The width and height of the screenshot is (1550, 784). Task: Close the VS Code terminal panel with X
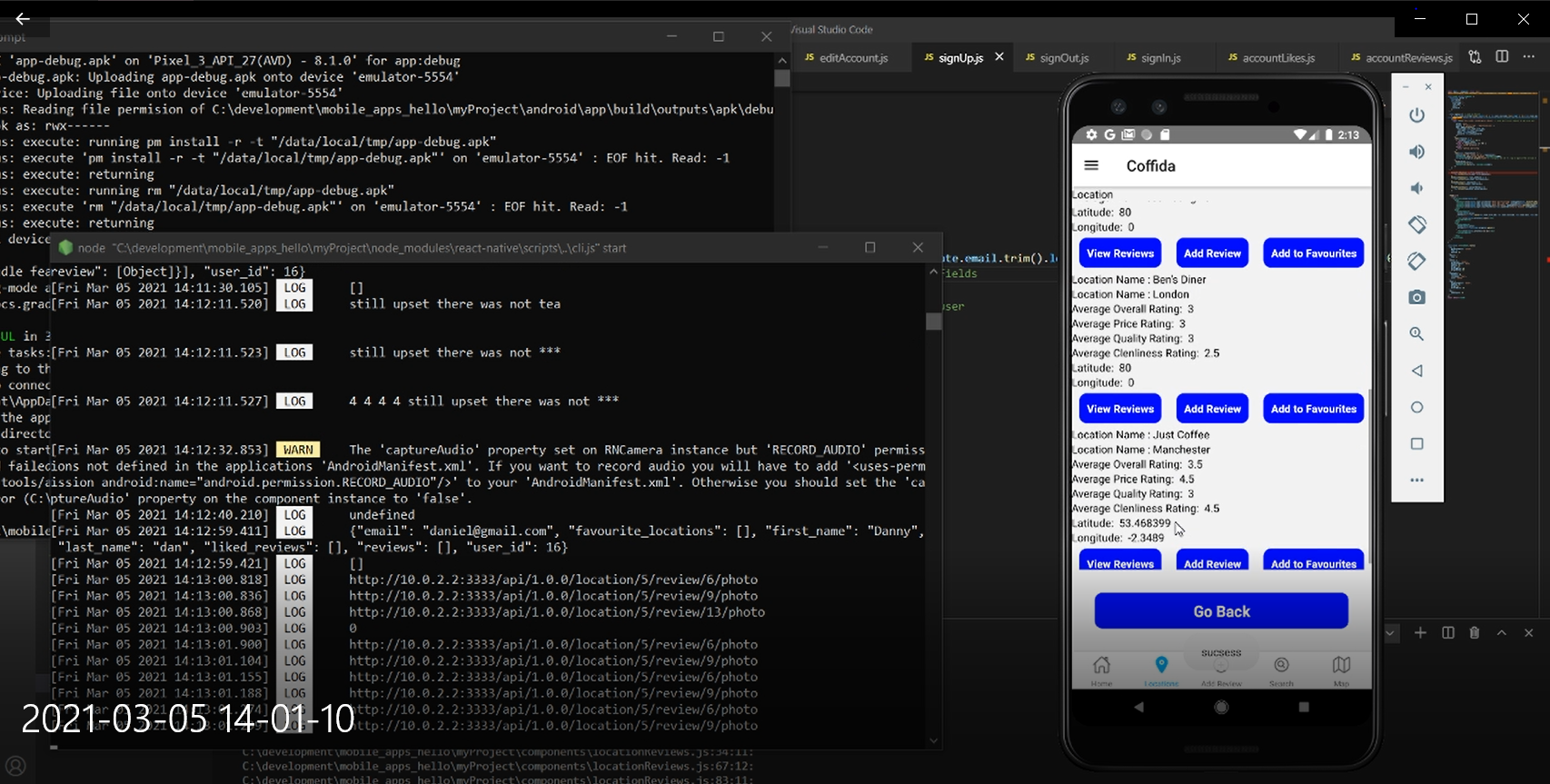tap(1528, 632)
